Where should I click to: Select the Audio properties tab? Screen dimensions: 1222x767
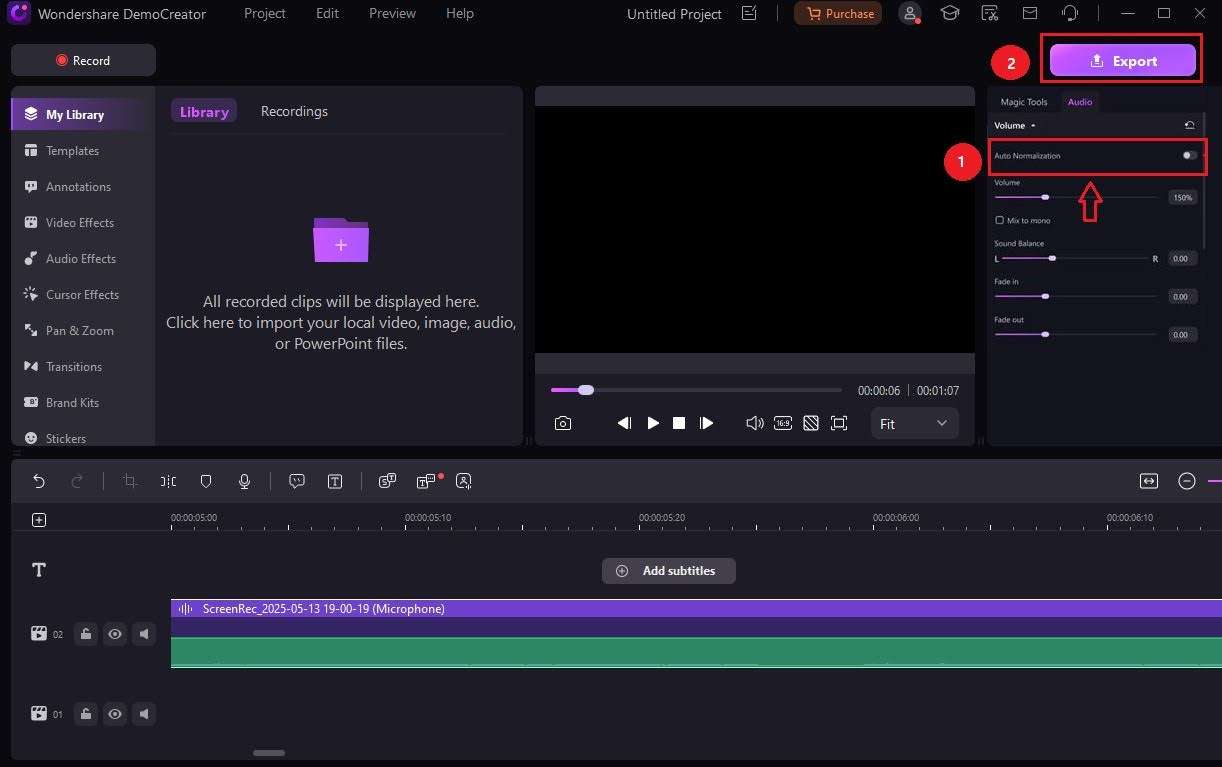1080,102
